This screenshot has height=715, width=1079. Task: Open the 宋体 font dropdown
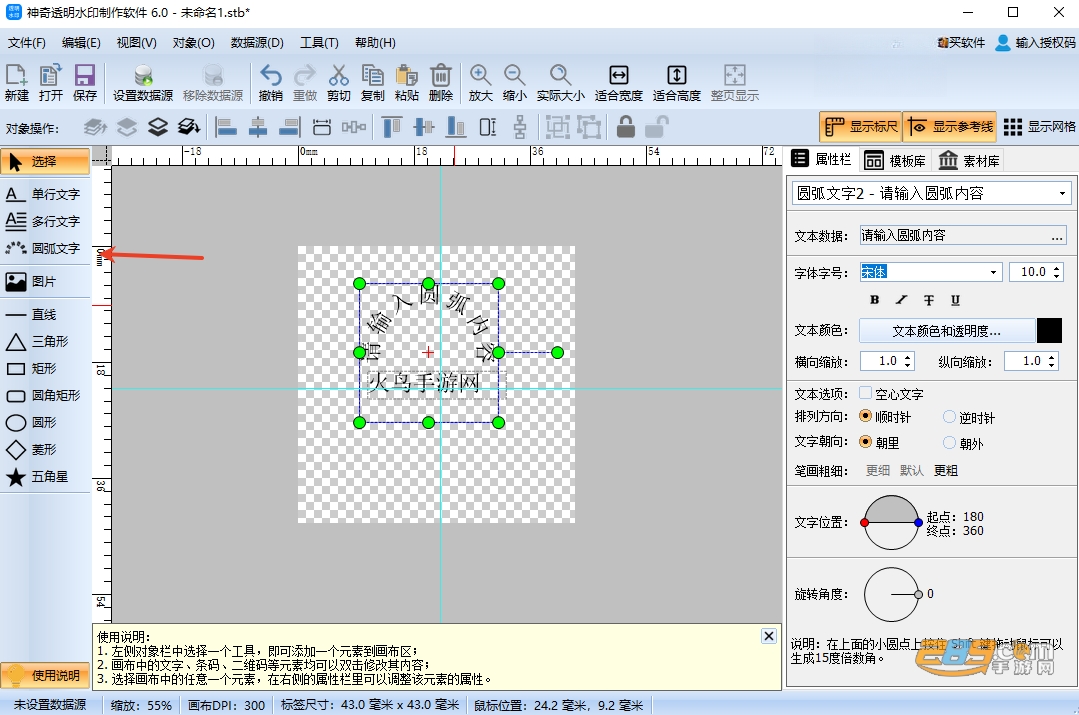tap(993, 273)
